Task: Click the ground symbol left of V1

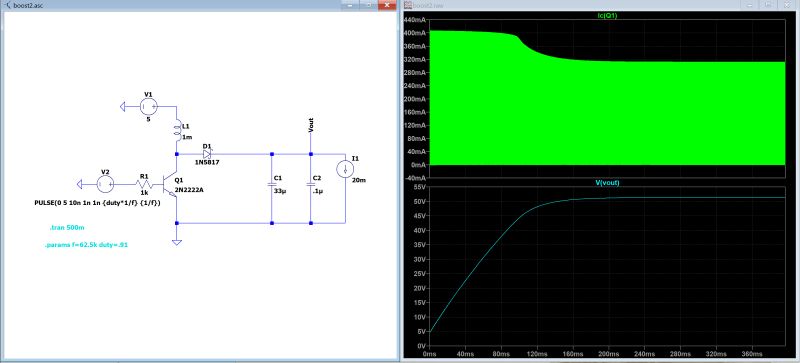Action: click(123, 106)
